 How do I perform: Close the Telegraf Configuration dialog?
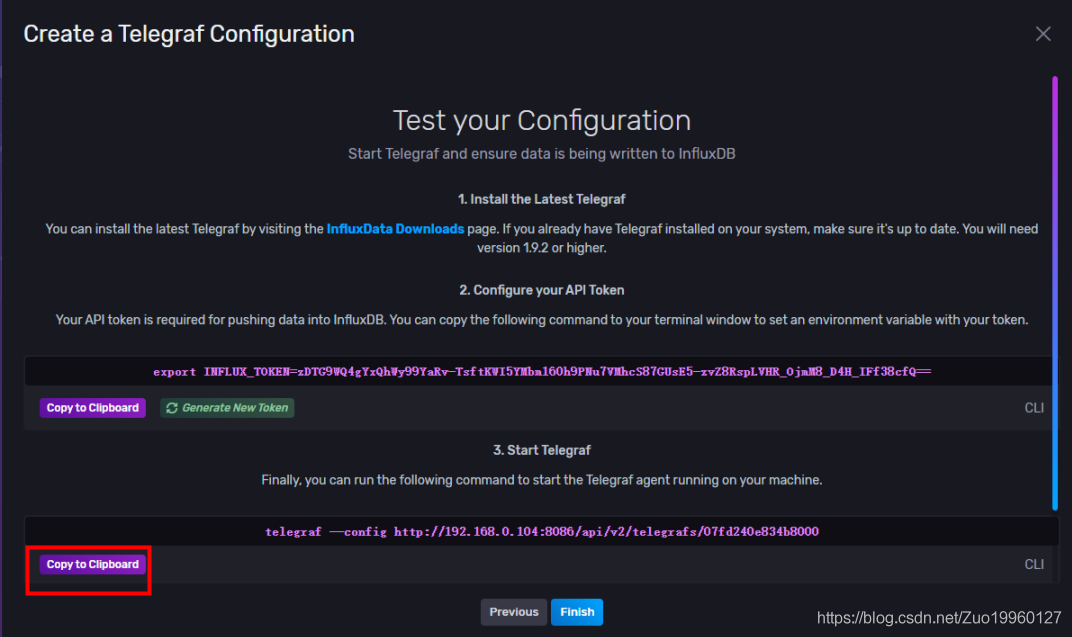[1043, 33]
